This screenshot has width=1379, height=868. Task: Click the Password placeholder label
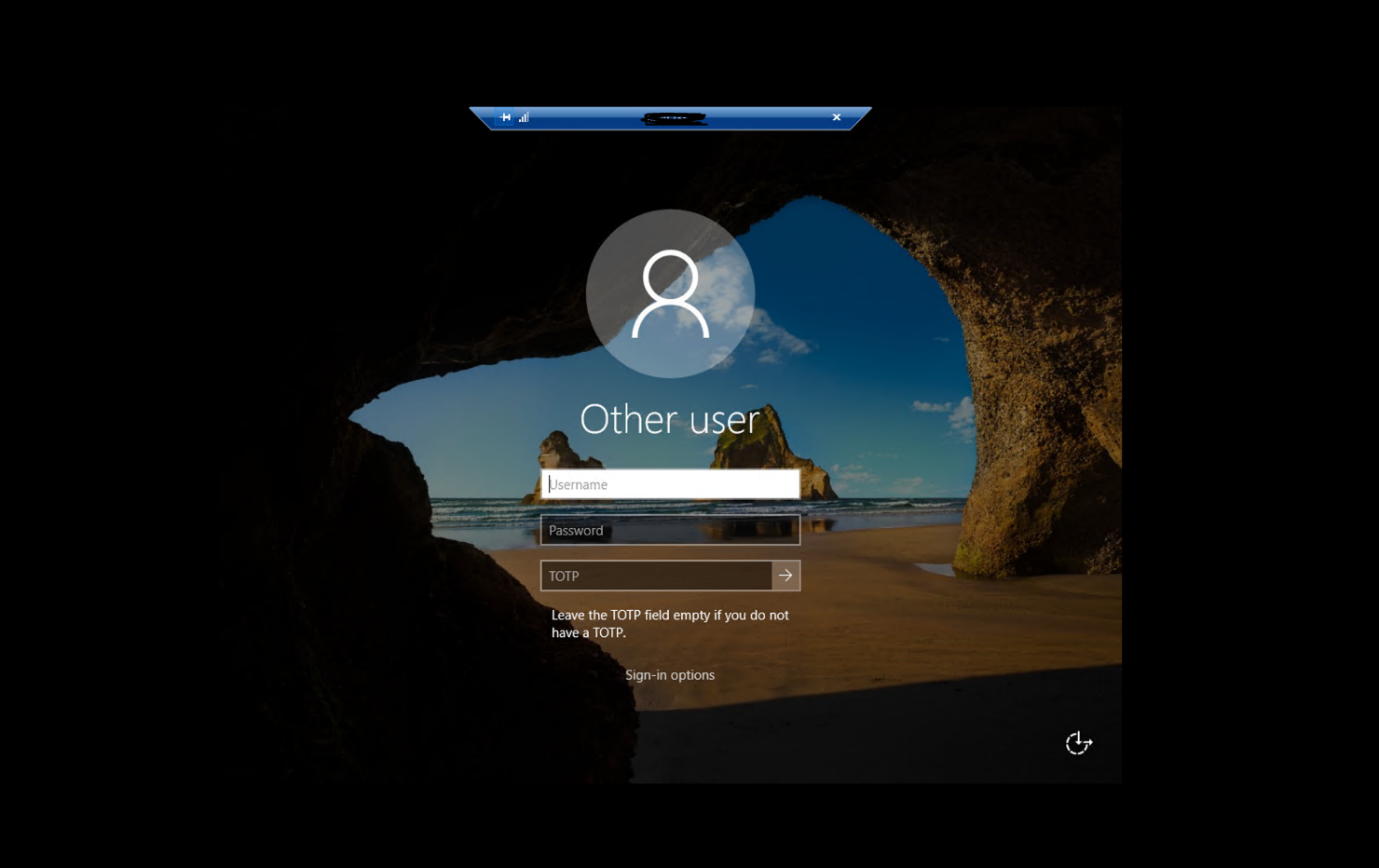tap(576, 531)
